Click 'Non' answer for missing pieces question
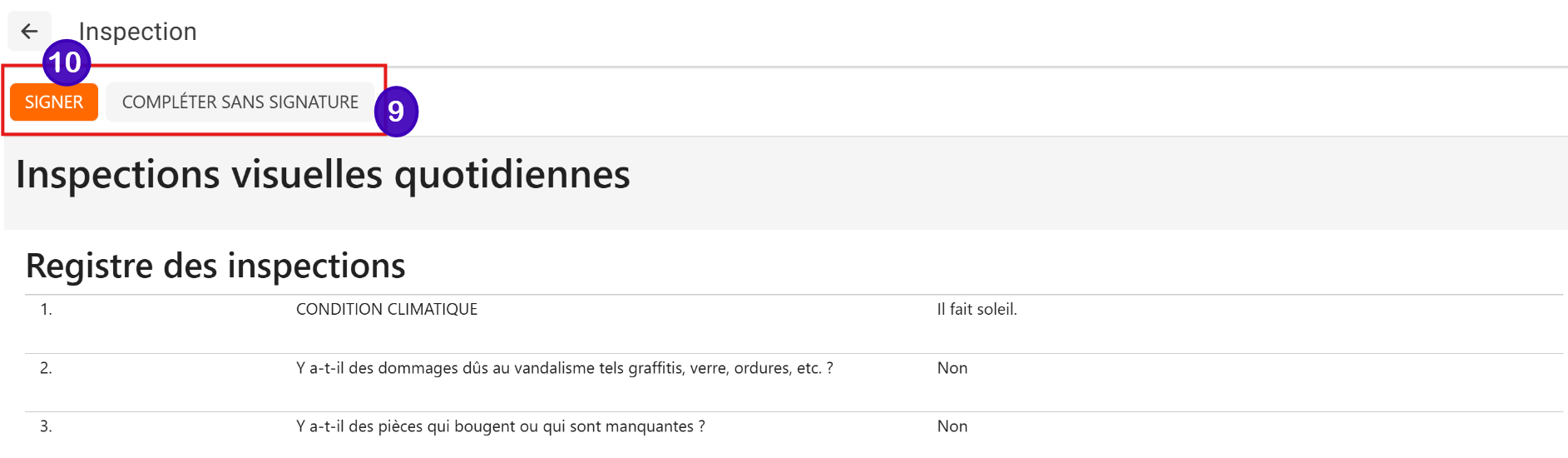Viewport: 1568px width, 458px height. coord(952,426)
